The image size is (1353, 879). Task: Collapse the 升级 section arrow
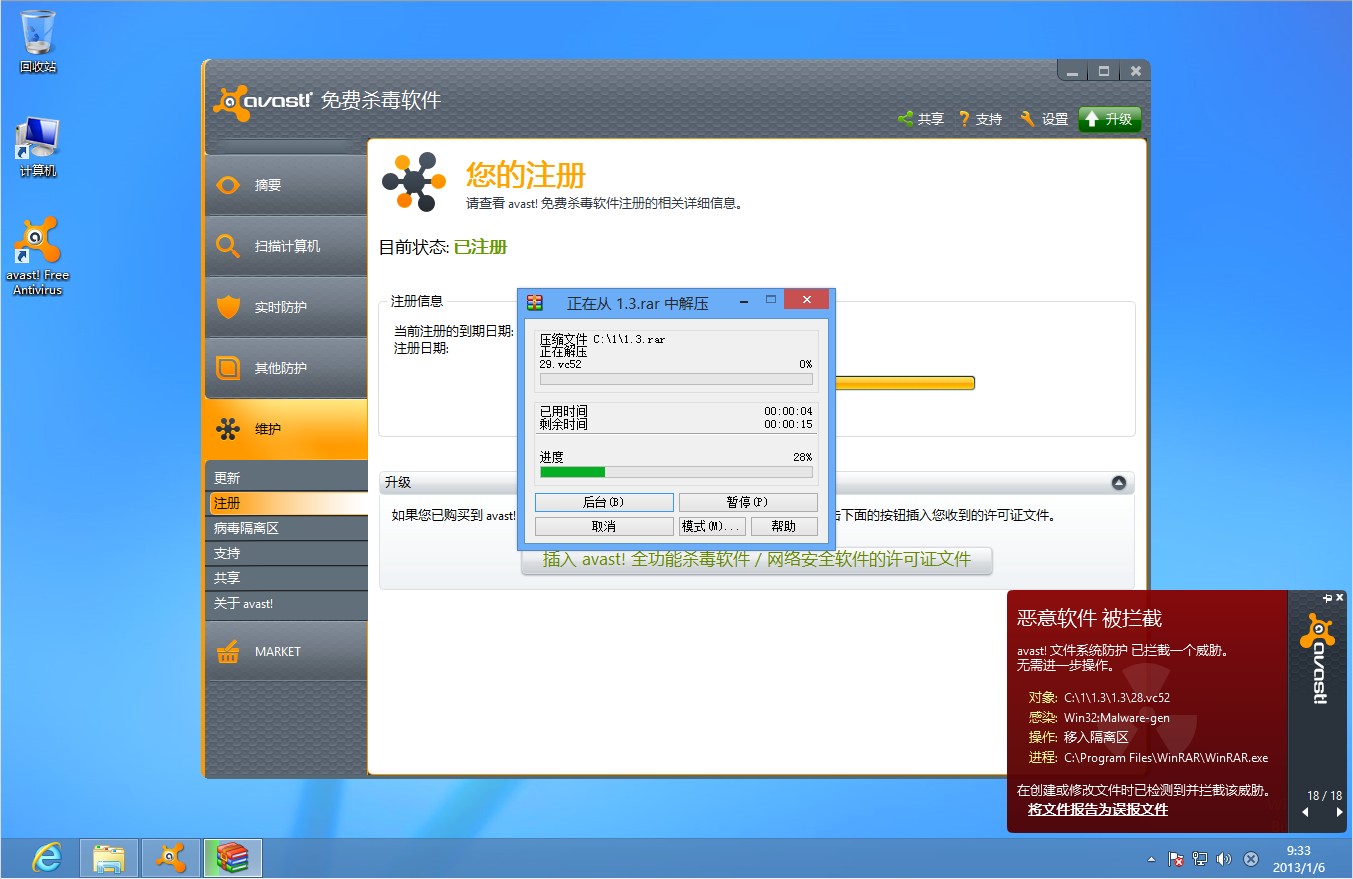tap(1119, 482)
